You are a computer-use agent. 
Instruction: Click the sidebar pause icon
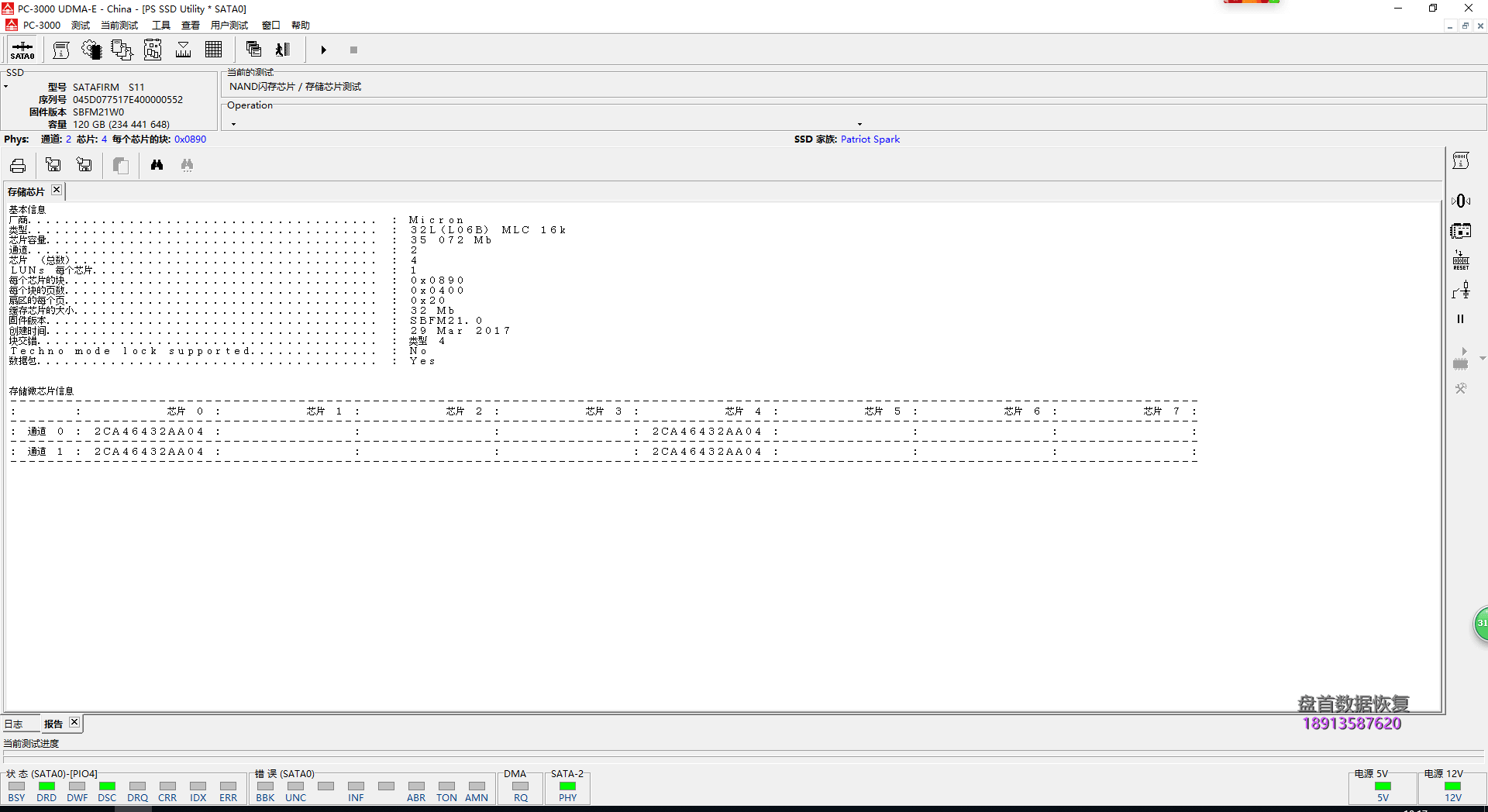(1461, 318)
